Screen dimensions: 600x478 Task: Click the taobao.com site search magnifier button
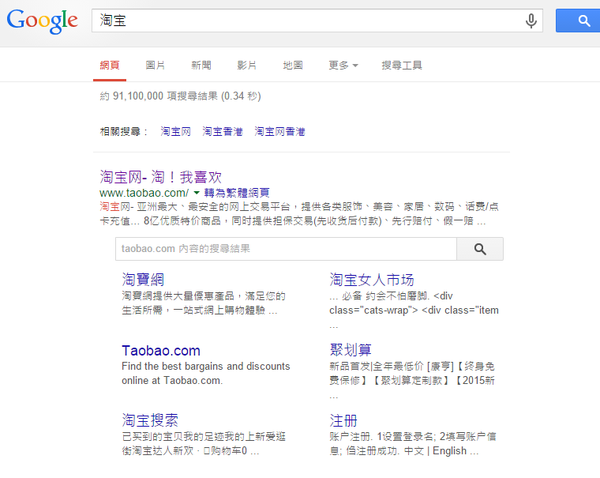click(480, 249)
